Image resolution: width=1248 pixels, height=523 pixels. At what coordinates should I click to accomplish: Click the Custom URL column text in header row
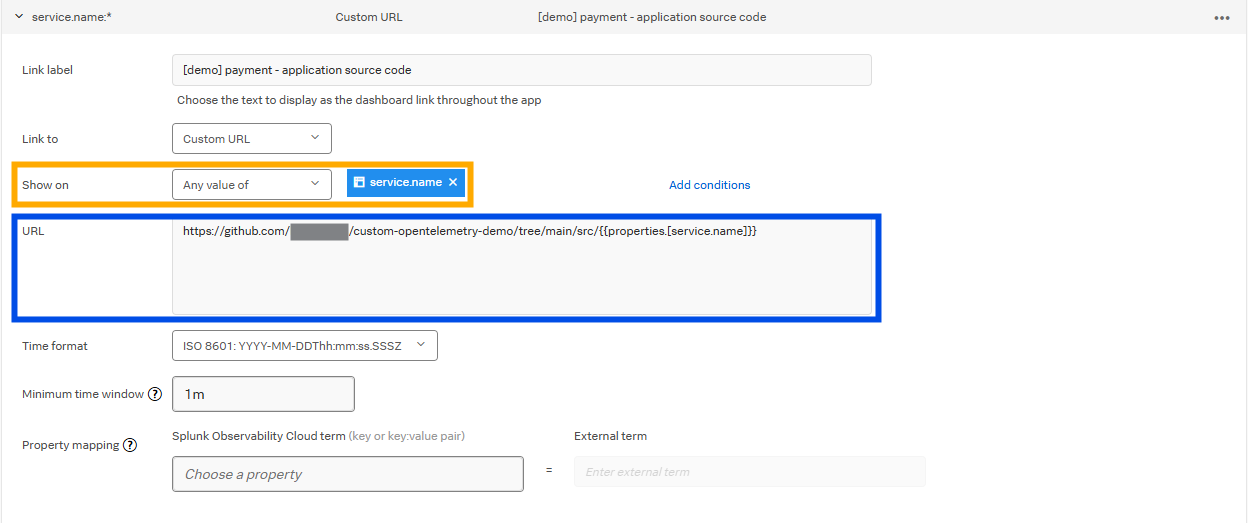coord(369,17)
